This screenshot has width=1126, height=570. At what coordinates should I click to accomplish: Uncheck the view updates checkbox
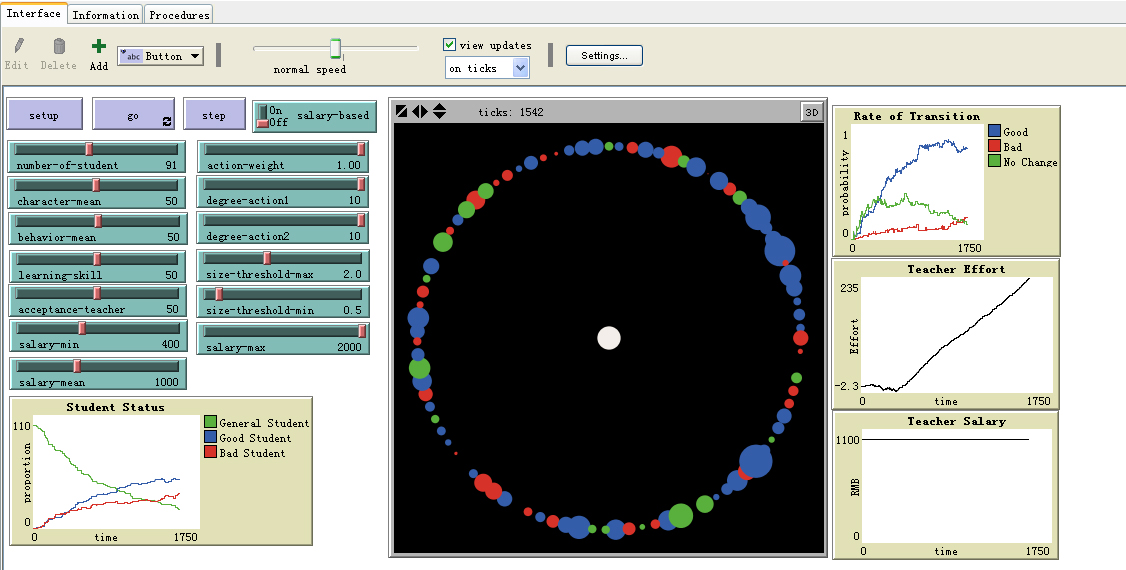tap(450, 45)
